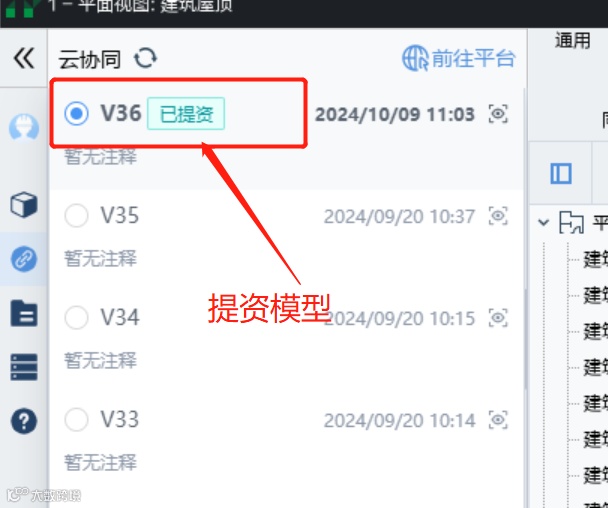Select the V35 version radio button

click(76, 215)
